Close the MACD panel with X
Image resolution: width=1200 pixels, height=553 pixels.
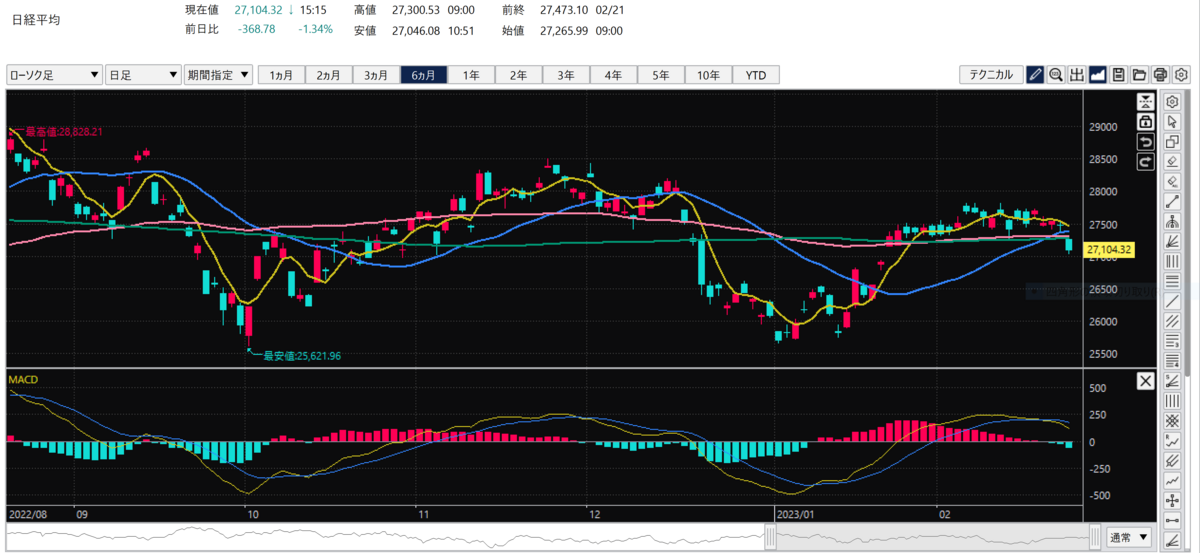(1146, 381)
